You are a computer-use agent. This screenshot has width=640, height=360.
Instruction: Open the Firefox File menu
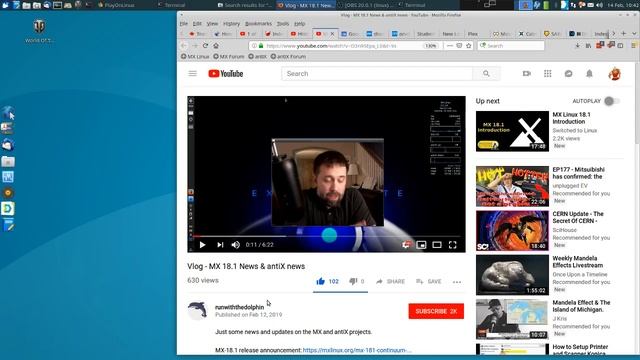184,24
